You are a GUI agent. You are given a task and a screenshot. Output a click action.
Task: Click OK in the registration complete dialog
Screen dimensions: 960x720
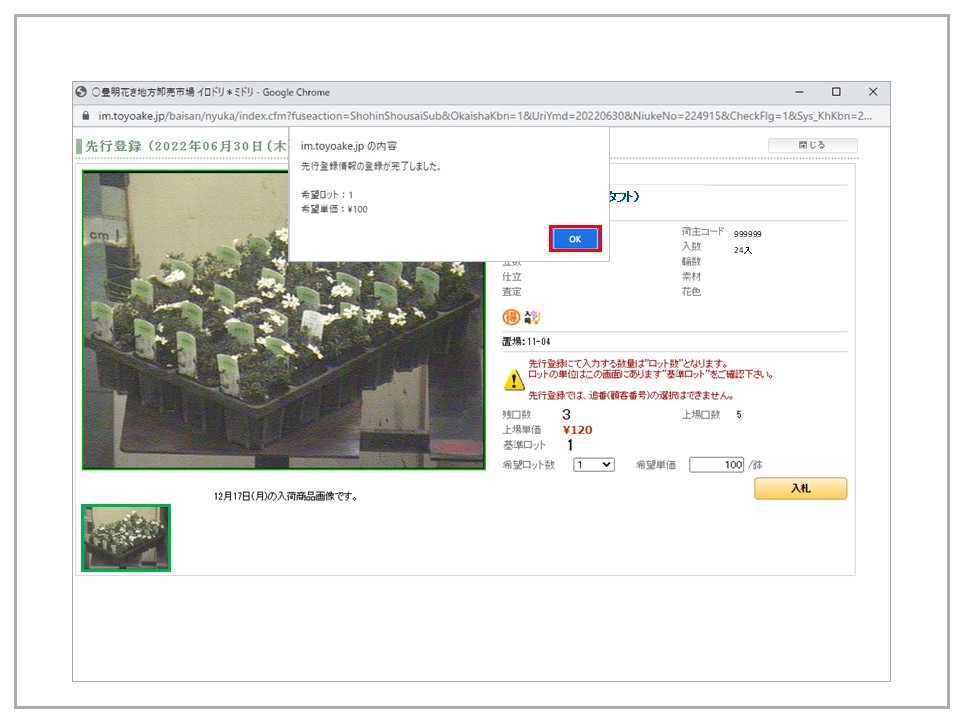(575, 239)
